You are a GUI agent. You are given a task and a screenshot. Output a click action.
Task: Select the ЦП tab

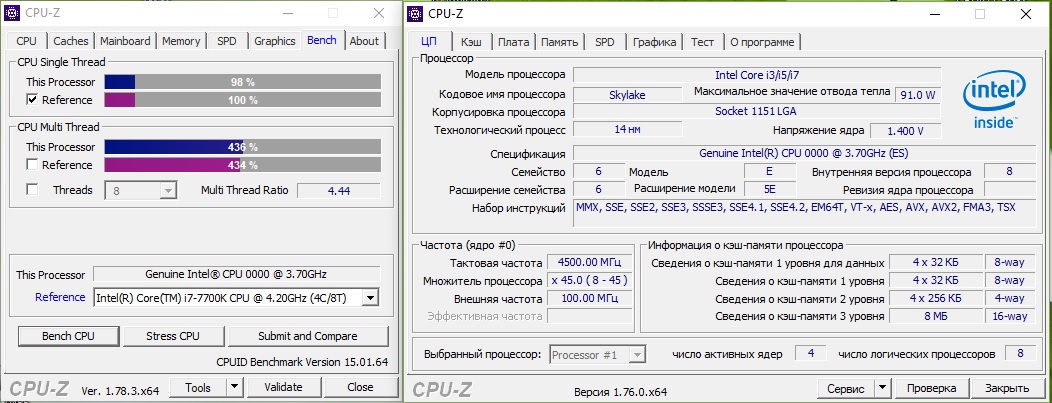click(x=429, y=42)
